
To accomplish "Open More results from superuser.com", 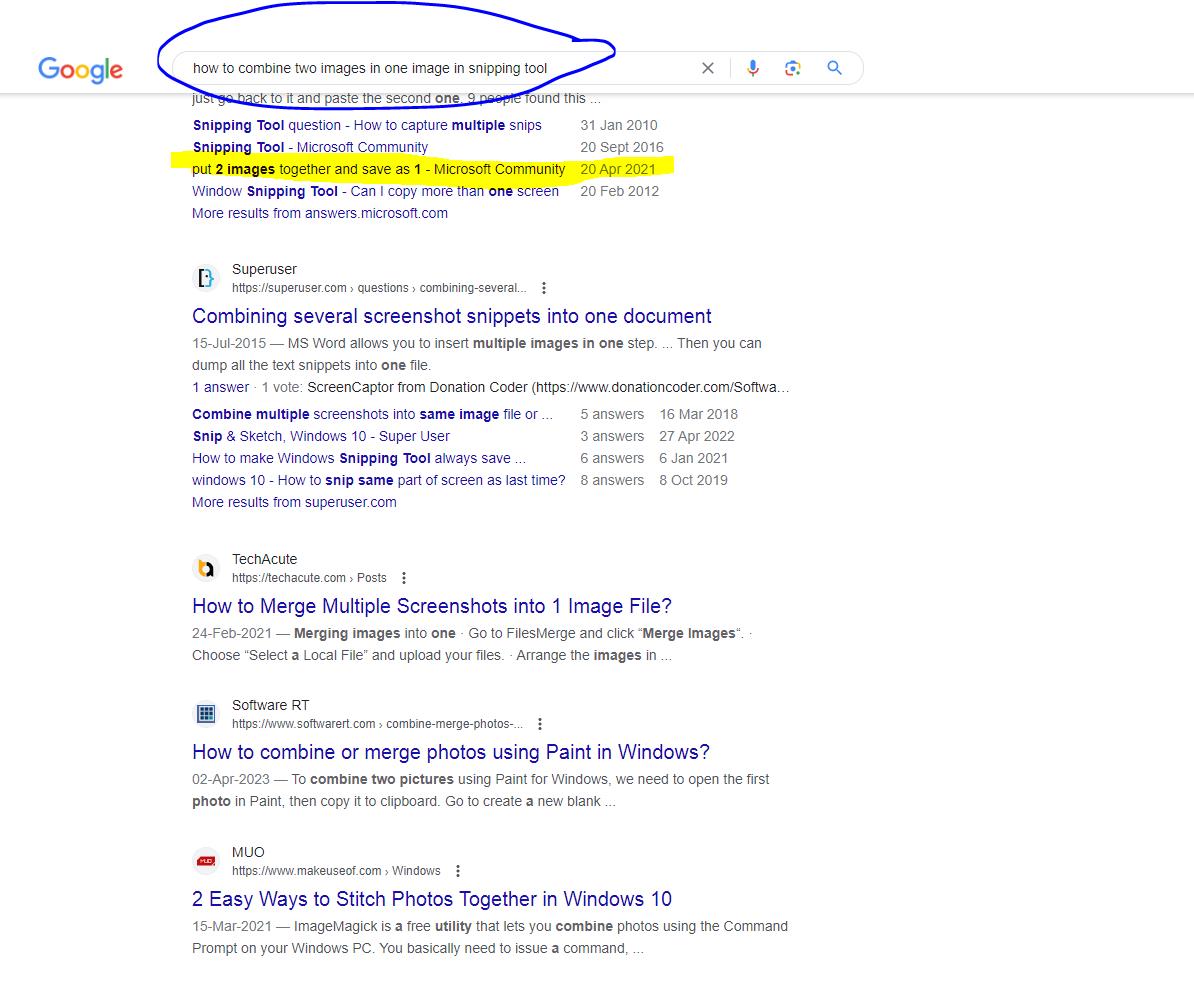I will (294, 502).
